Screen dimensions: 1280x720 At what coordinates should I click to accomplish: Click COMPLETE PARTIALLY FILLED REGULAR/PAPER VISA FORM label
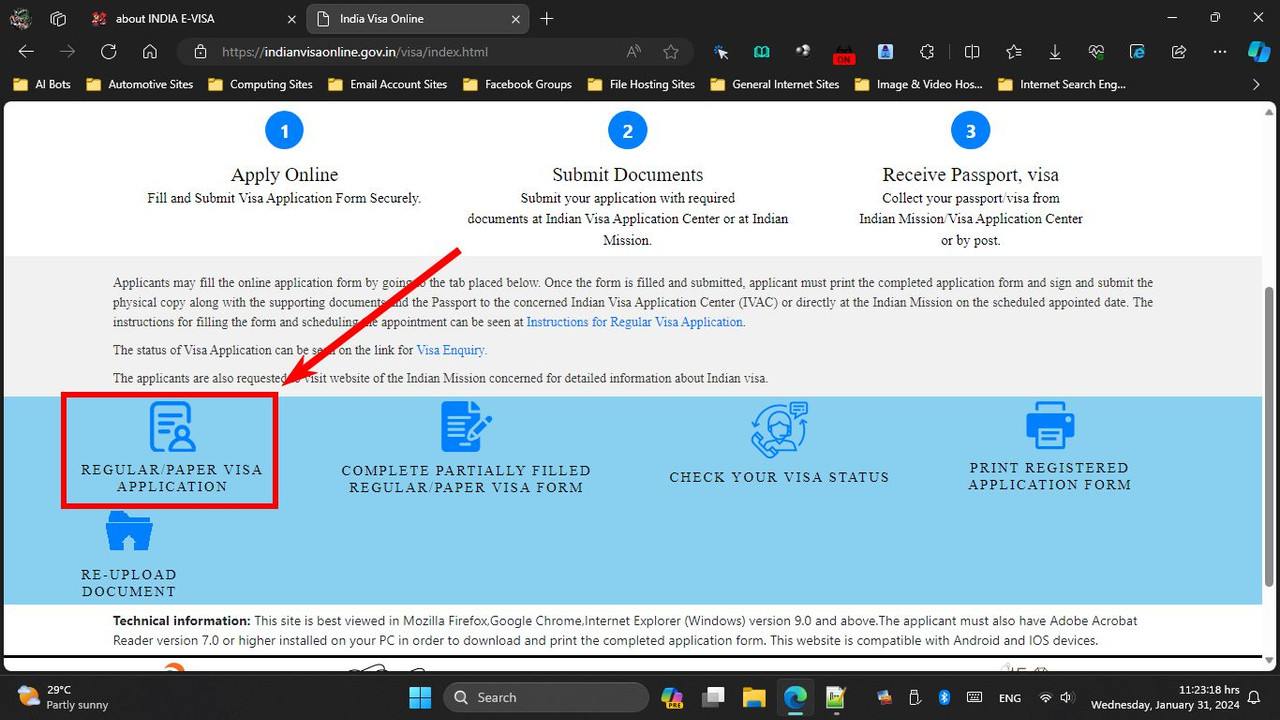click(x=466, y=479)
